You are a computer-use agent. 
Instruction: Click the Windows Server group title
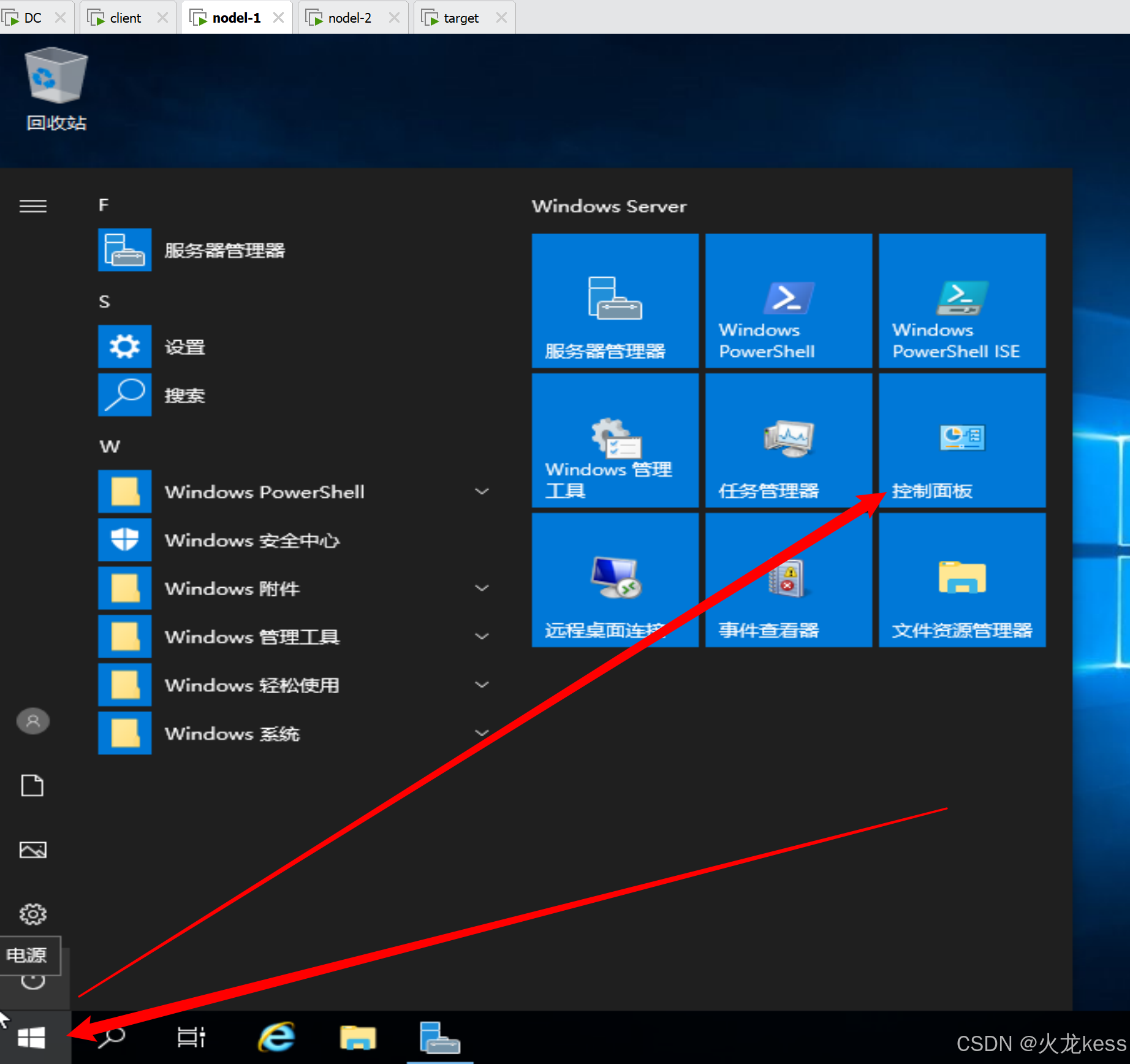point(609,207)
